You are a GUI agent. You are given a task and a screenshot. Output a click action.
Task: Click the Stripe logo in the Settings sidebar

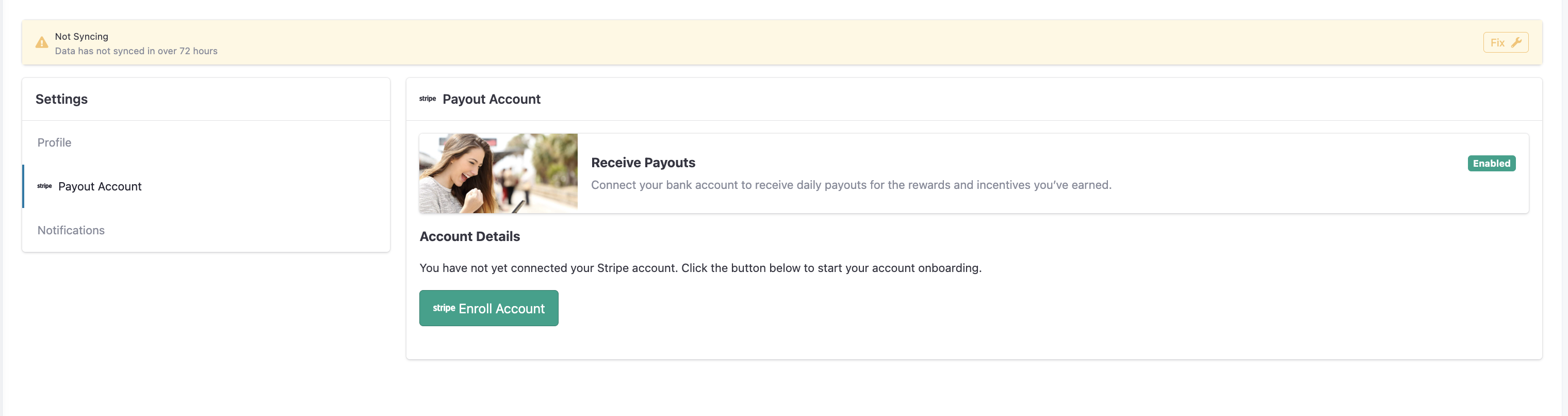pyautogui.click(x=44, y=186)
